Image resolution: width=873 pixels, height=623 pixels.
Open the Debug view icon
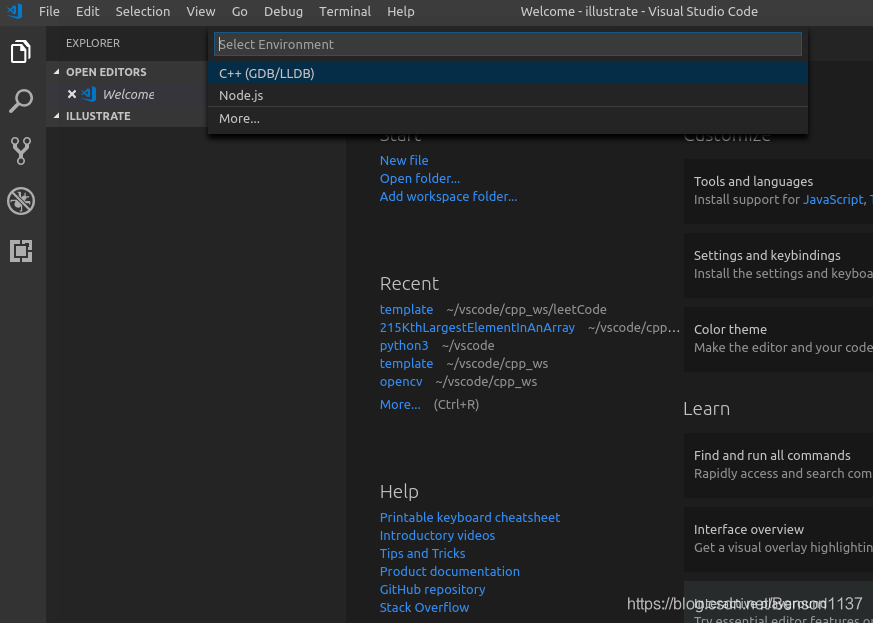(21, 201)
